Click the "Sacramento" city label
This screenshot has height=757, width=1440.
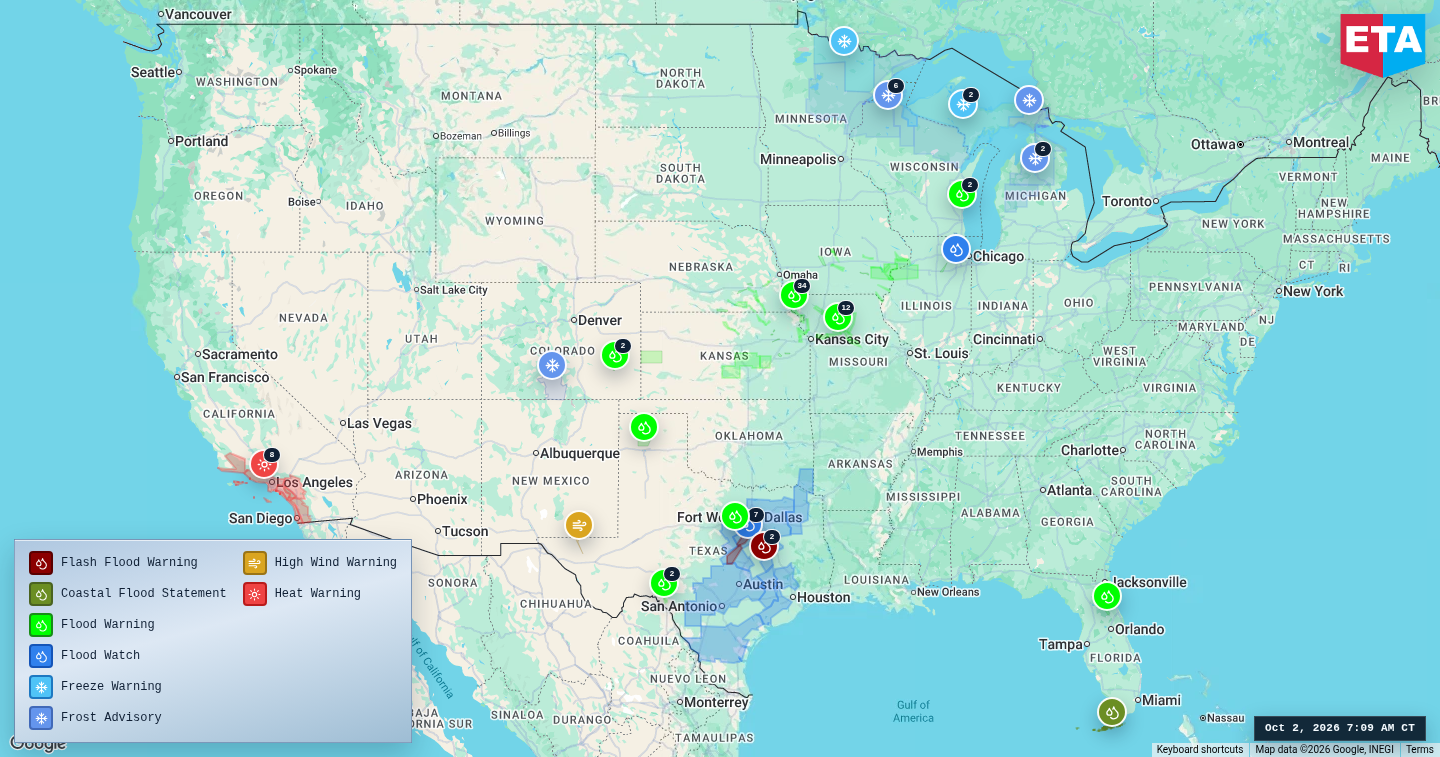point(240,354)
